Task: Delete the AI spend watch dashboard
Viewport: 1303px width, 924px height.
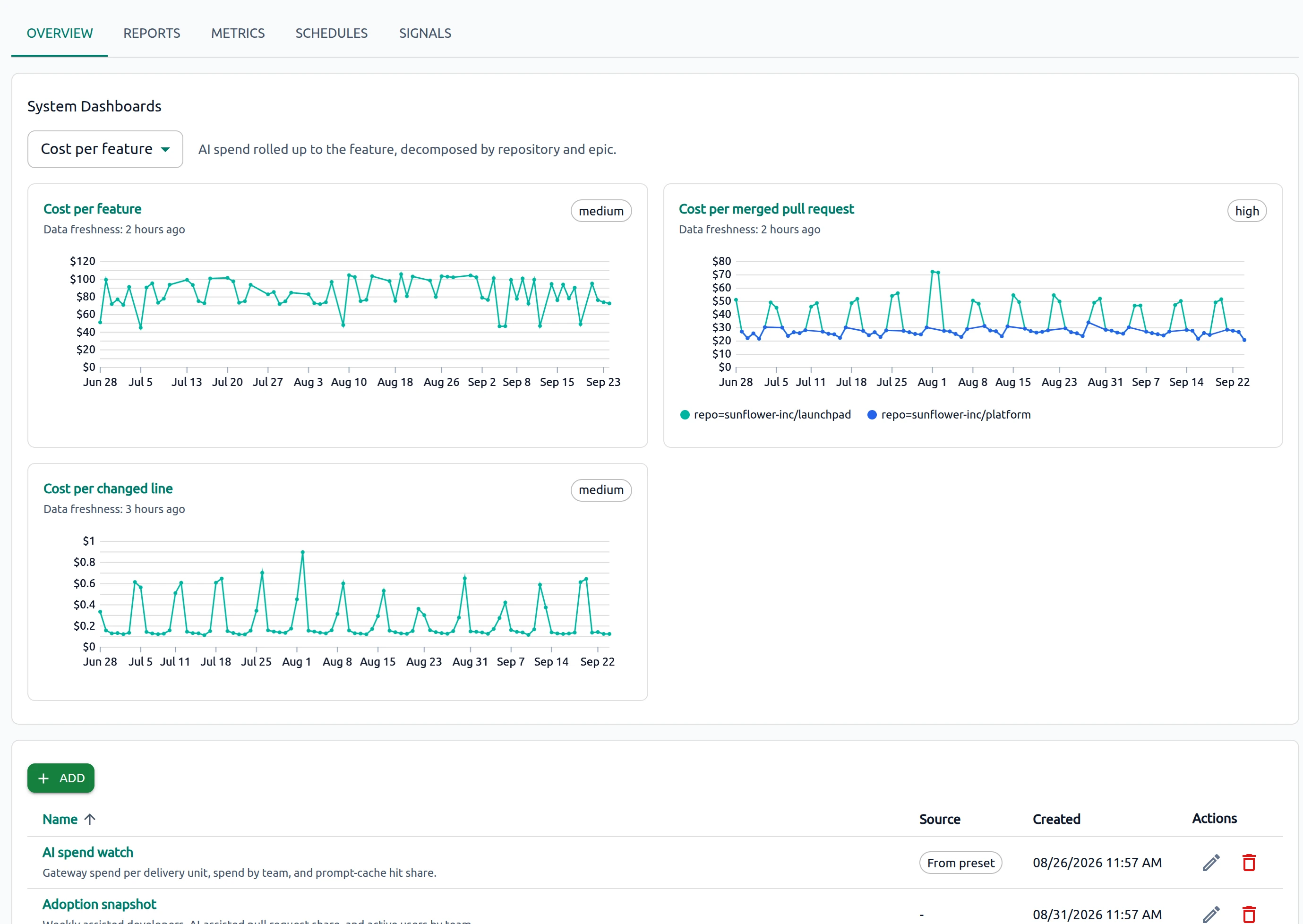Action: click(x=1248, y=863)
